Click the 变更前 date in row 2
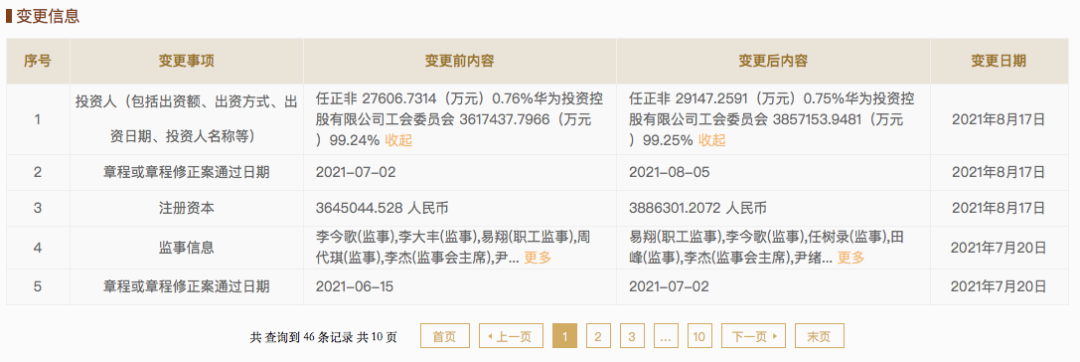This screenshot has width=1080, height=362. (x=355, y=173)
